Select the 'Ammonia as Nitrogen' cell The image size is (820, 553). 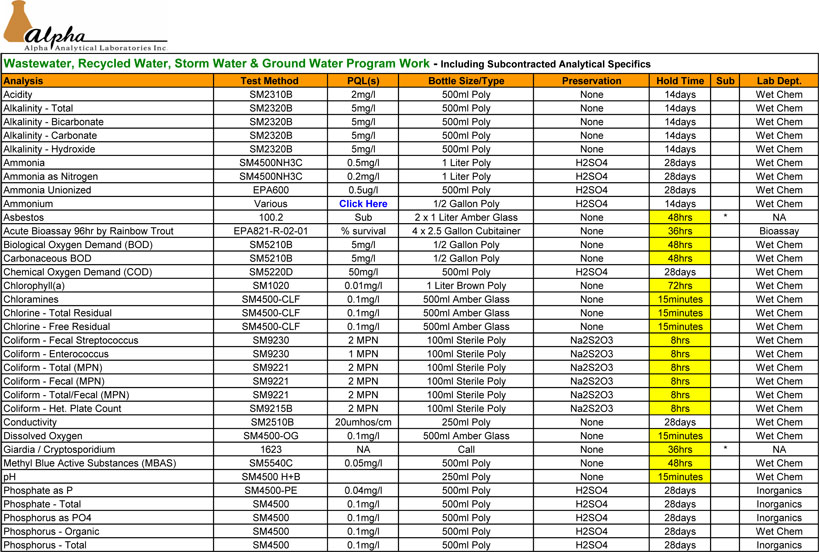click(107, 176)
